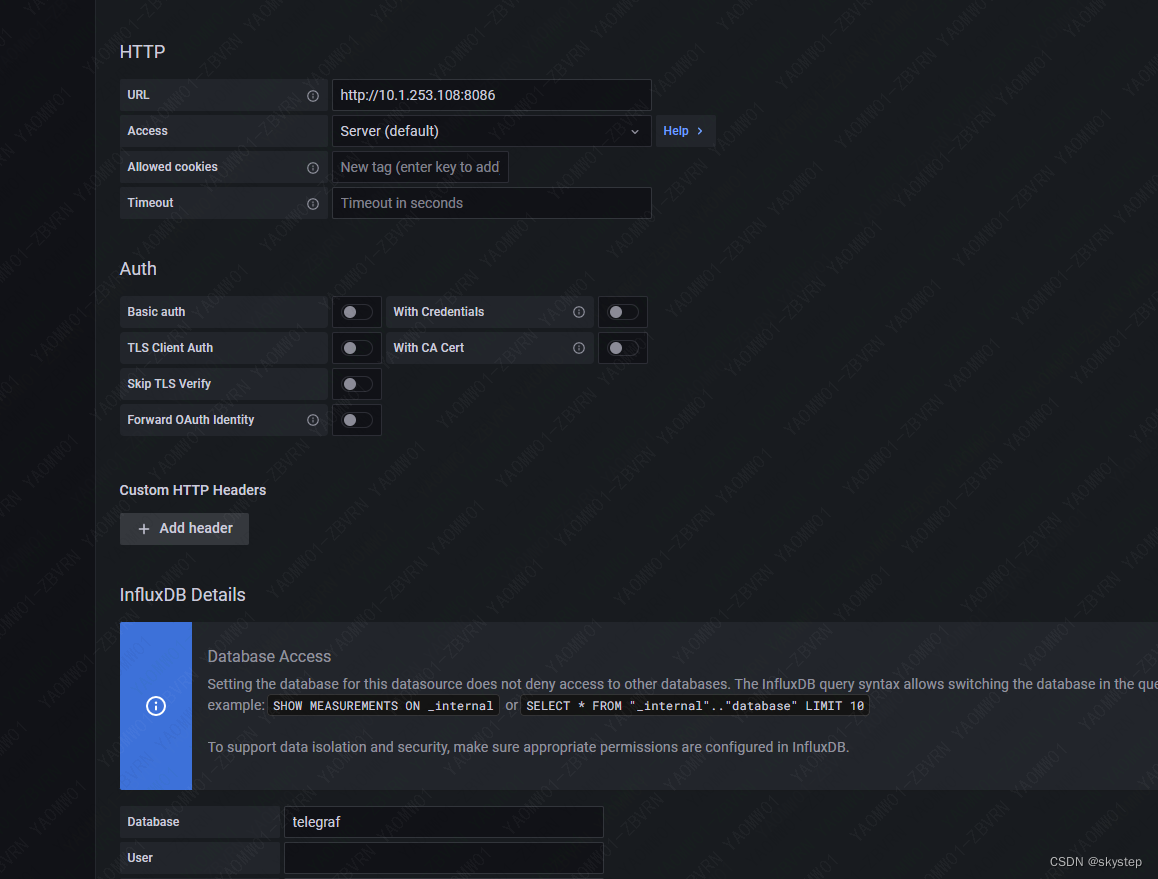Enable Skip TLS Verify switch
Image resolution: width=1158 pixels, height=879 pixels.
[x=357, y=384]
